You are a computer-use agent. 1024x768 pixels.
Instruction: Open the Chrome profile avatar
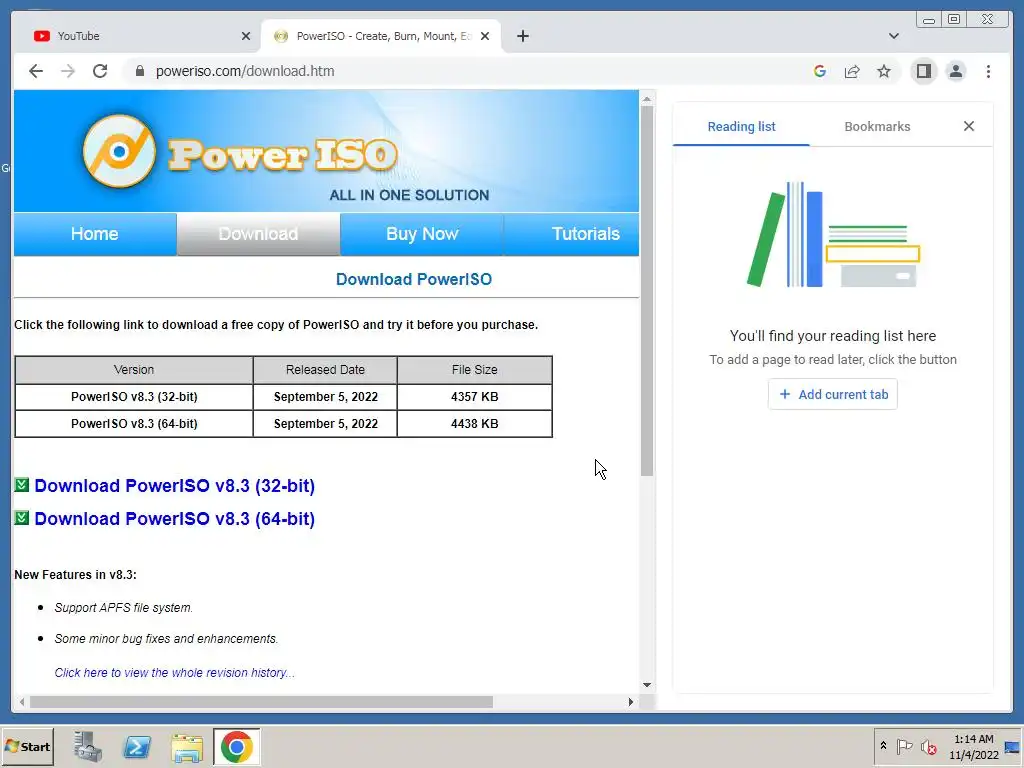(956, 71)
